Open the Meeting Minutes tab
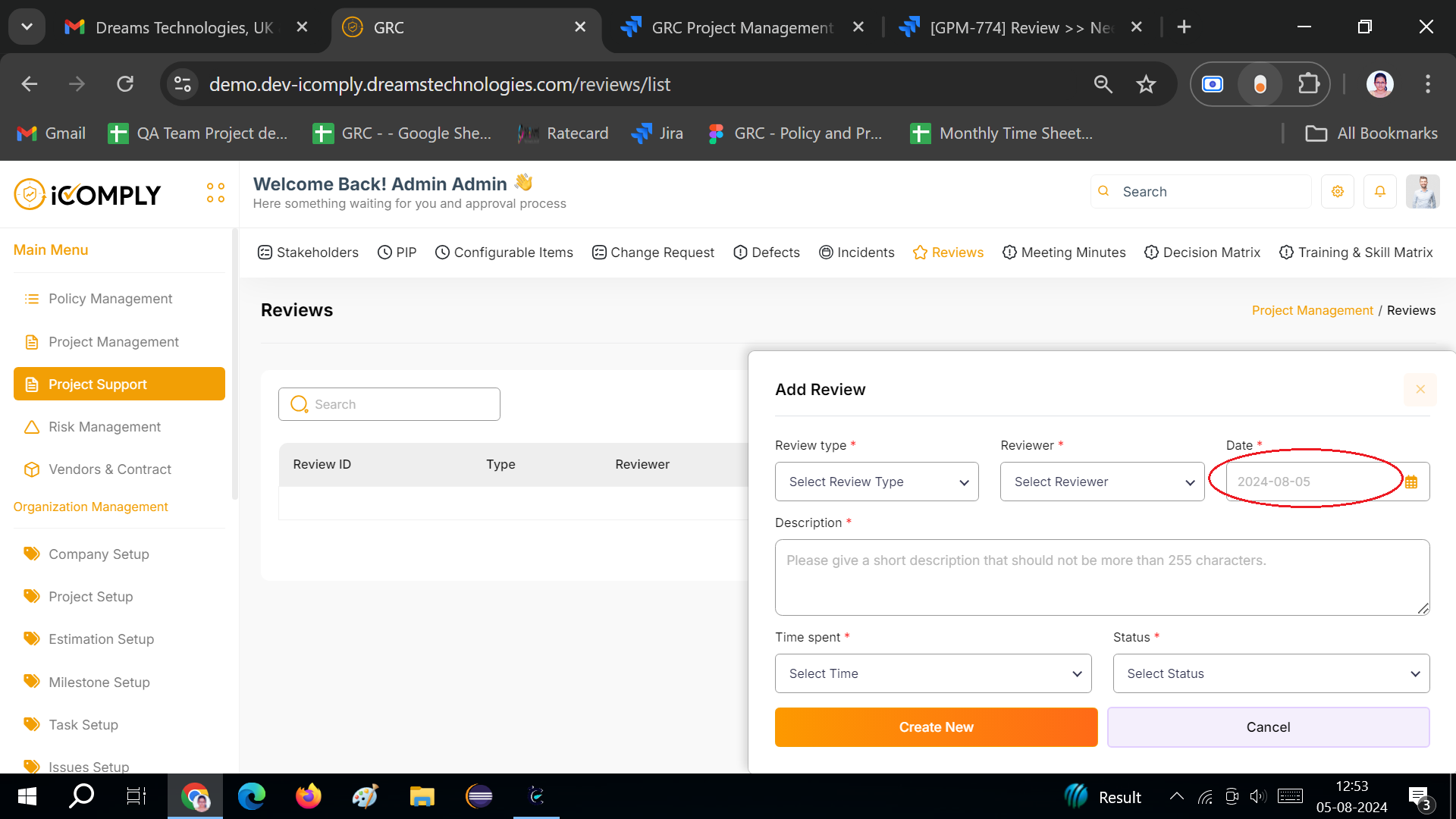This screenshot has width=1456, height=819. 1064,253
